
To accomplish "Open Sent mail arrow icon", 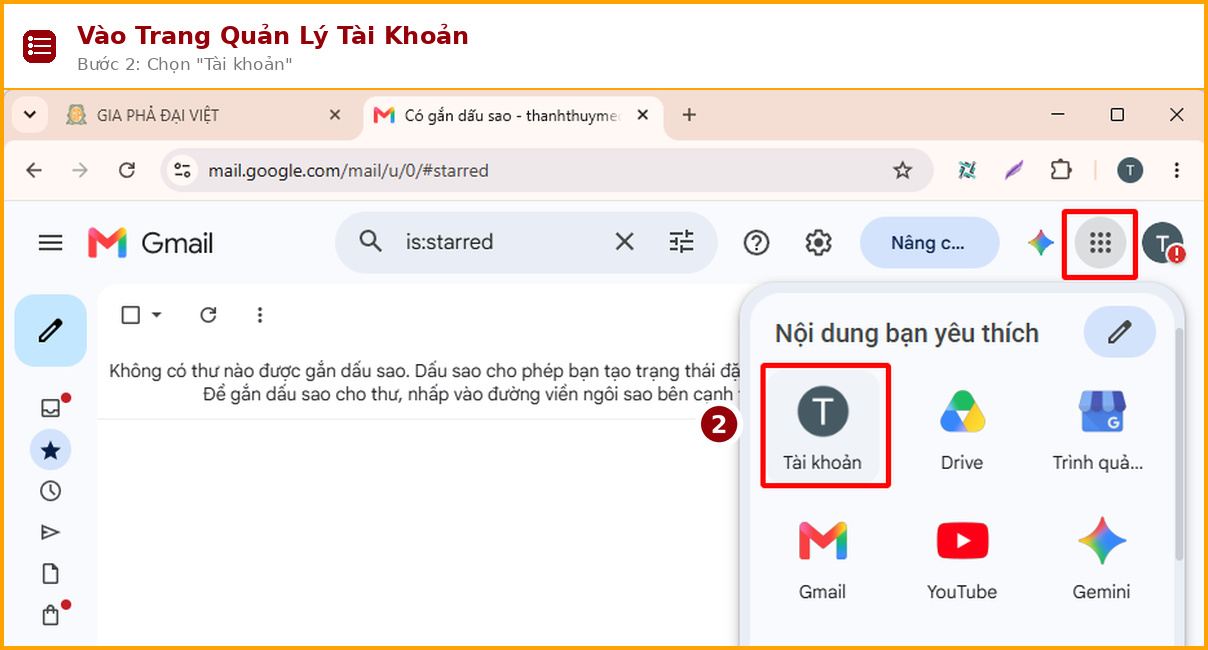I will tap(50, 532).
